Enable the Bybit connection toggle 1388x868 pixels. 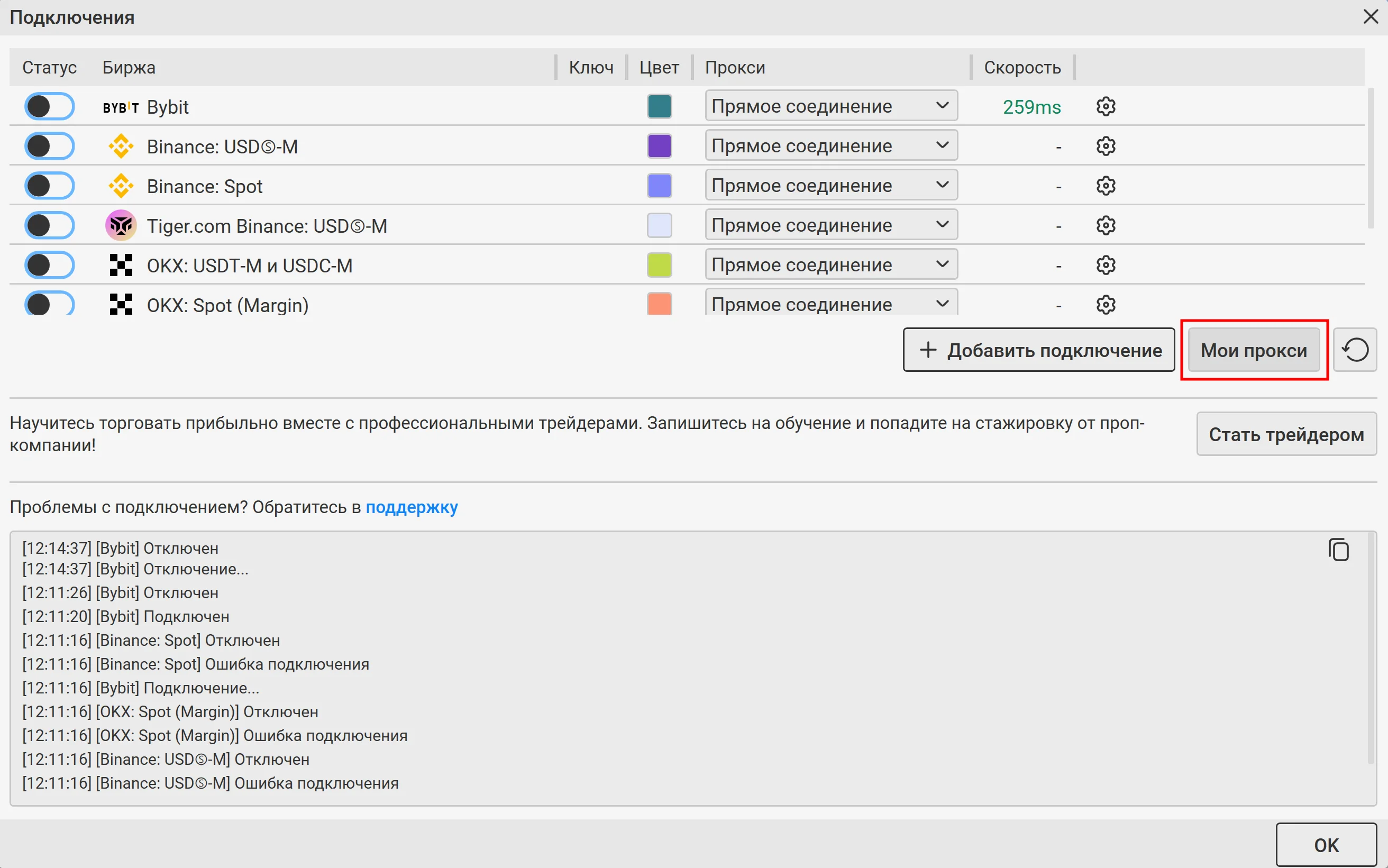[49, 107]
